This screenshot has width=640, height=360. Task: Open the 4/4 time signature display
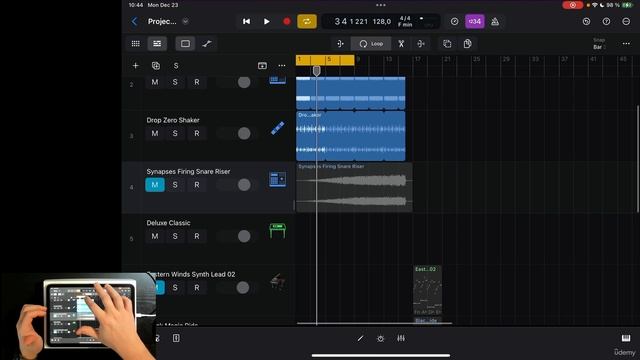coord(405,18)
